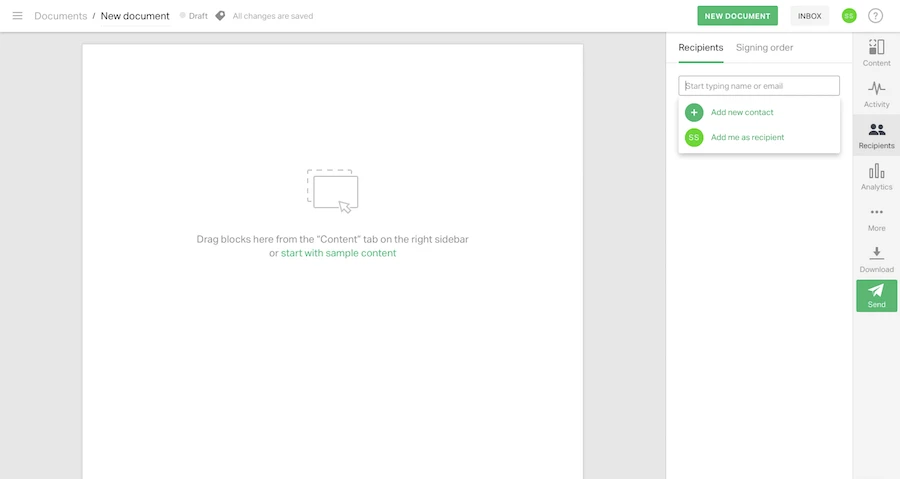The image size is (900, 479).
Task: Choose Add new contact option
Action: click(x=741, y=112)
